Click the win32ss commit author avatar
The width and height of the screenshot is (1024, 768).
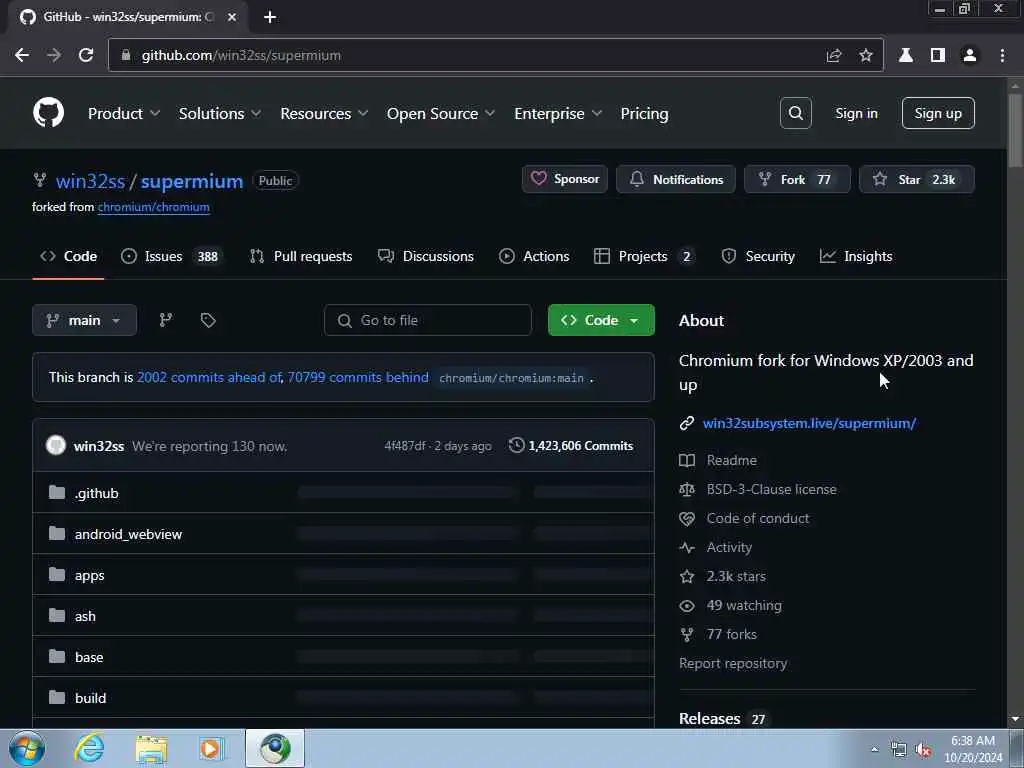pos(56,445)
